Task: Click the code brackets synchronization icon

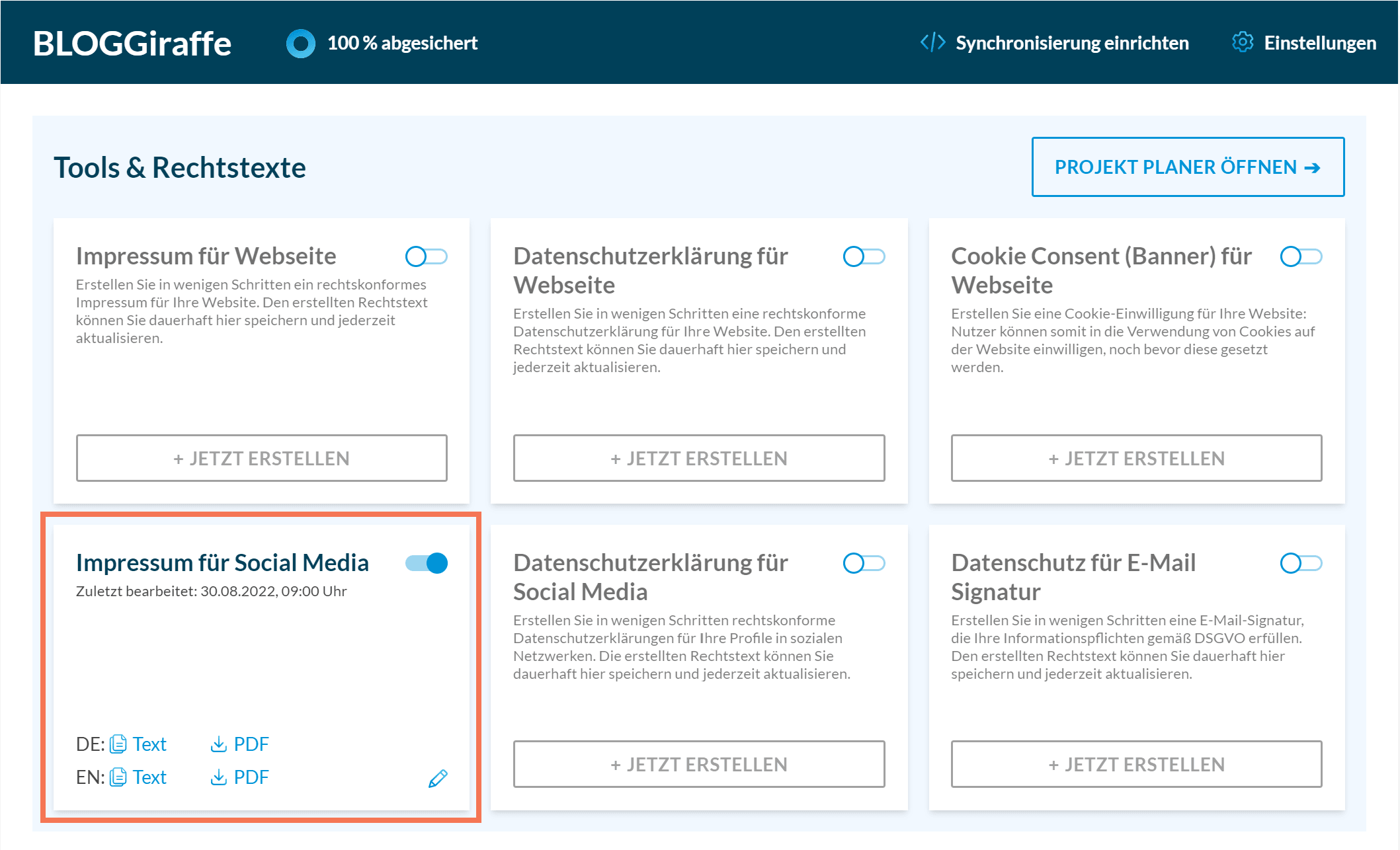Action: pos(932,42)
